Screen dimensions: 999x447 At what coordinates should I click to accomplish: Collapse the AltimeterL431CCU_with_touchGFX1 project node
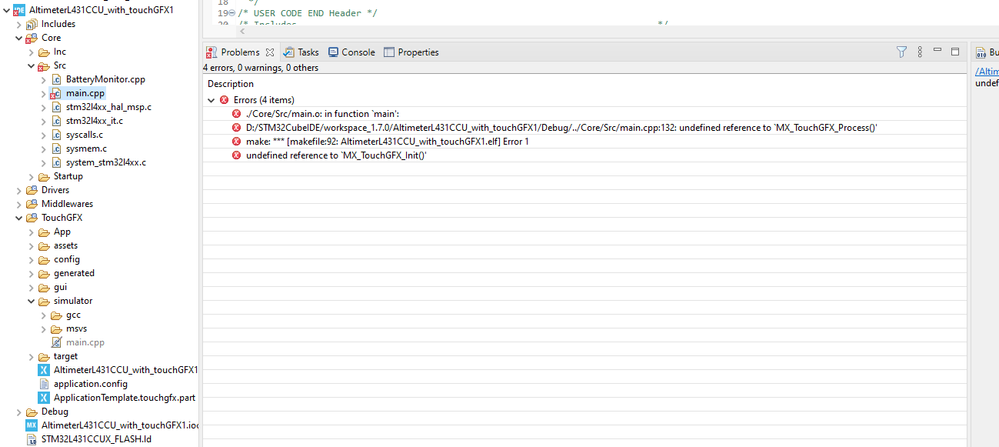tap(6, 10)
